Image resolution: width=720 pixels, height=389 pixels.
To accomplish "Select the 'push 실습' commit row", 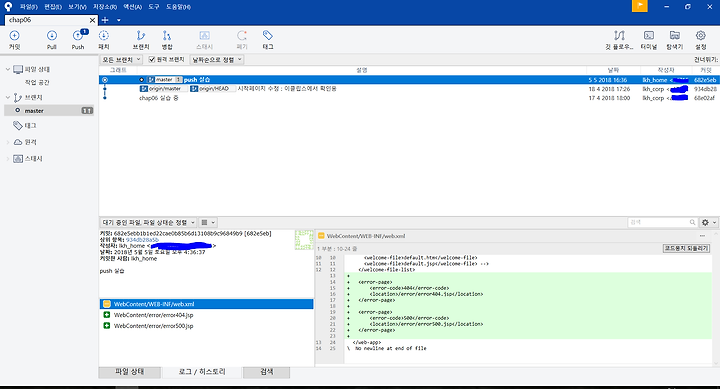I will (409, 80).
